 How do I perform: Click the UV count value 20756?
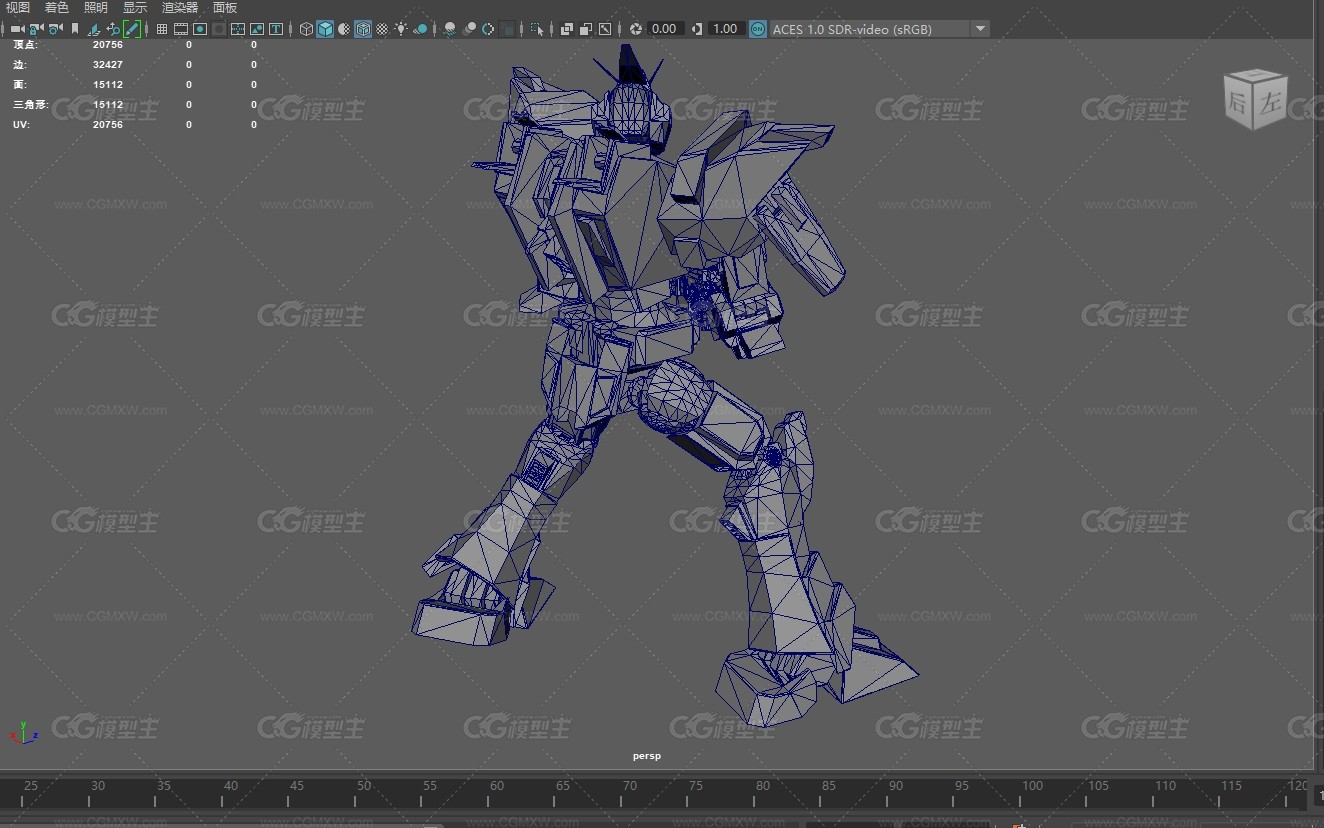(x=108, y=125)
